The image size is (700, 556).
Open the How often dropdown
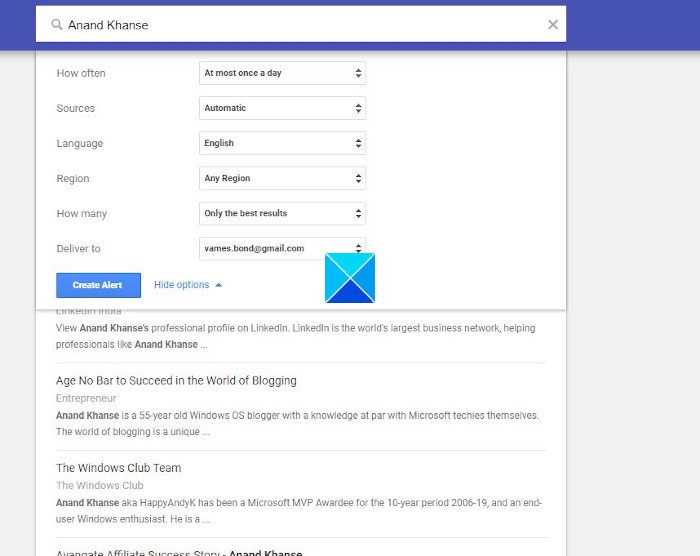coord(283,73)
